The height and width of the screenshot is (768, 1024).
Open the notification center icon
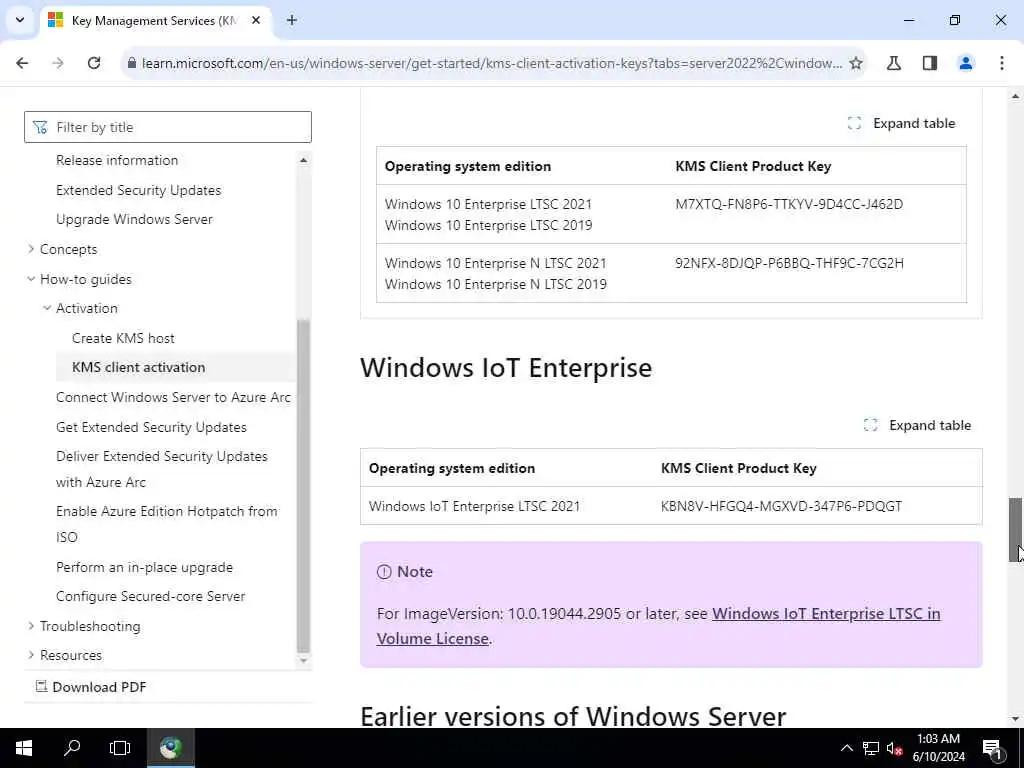(992, 749)
